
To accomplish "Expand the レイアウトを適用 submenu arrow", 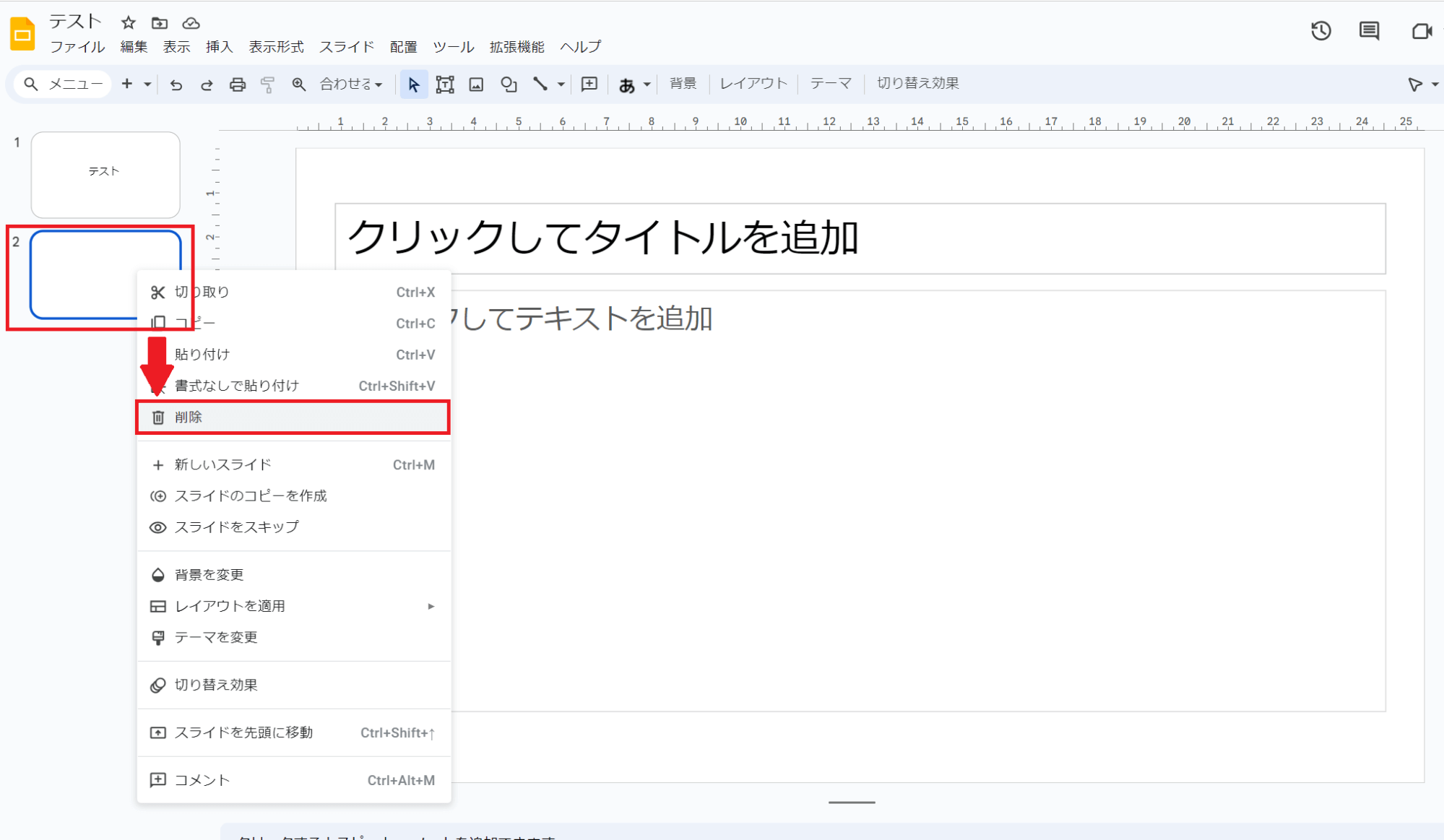I will point(431,606).
